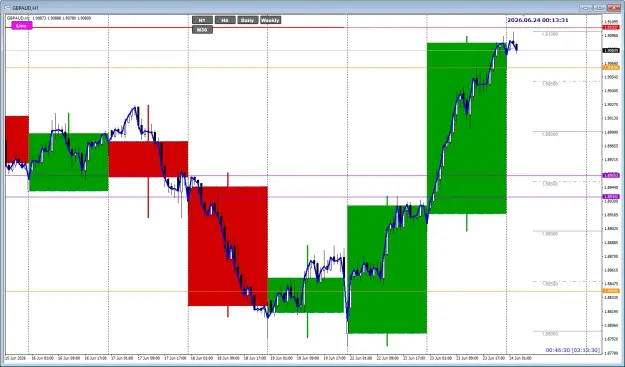Select the upper orange price label on scale
This screenshot has height=367, width=625.
[x=611, y=68]
